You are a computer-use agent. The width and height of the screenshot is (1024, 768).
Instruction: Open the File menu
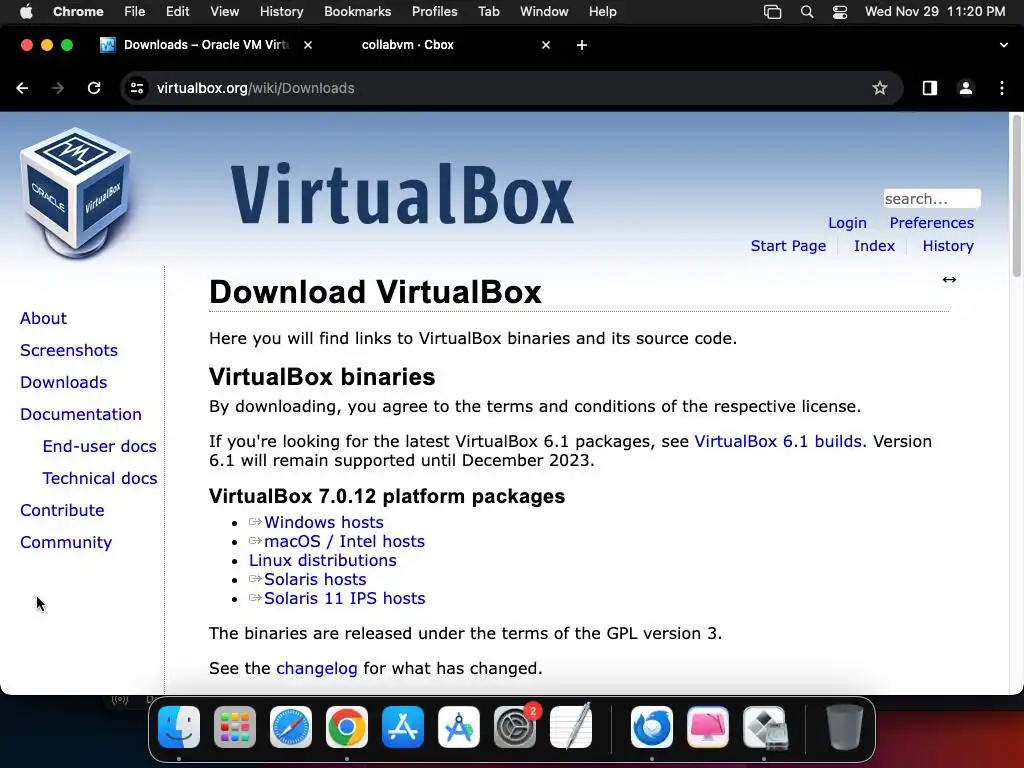coord(135,12)
